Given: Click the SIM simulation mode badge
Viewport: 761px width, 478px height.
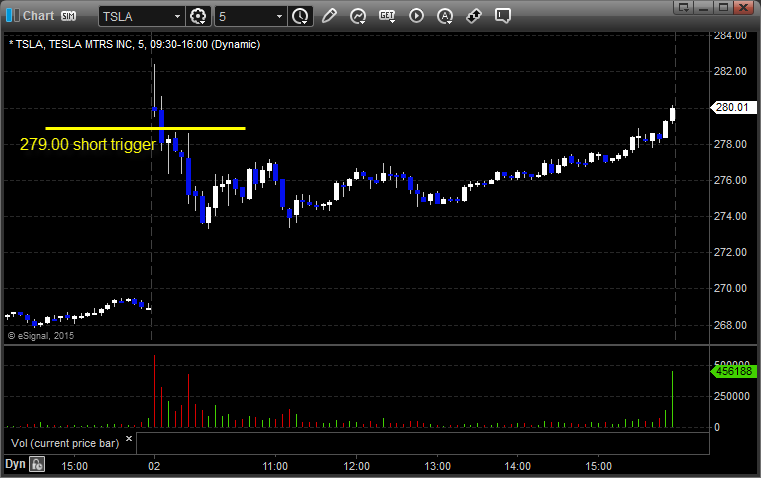Looking at the screenshot, I should pos(68,16).
